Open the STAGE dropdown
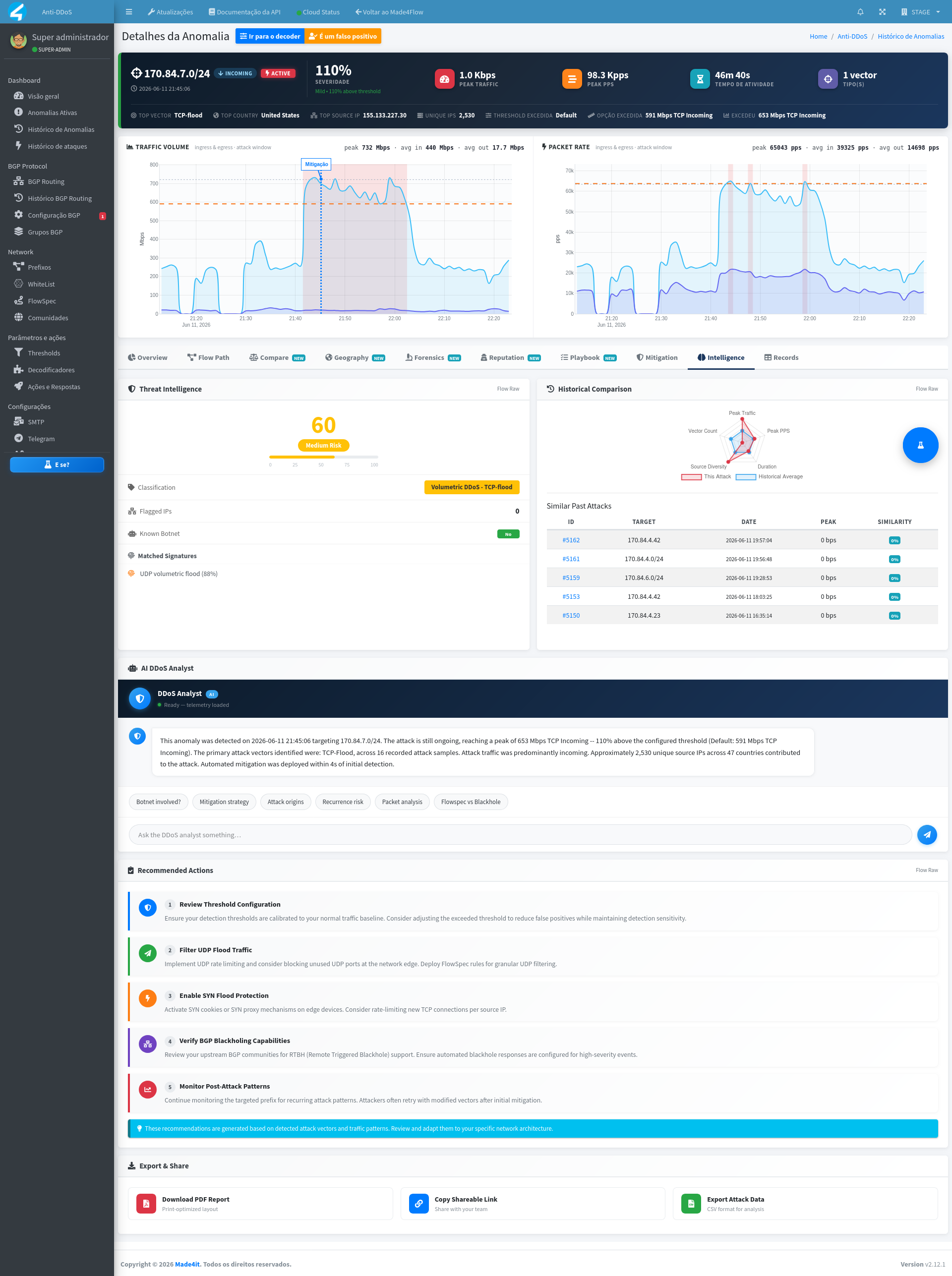The height and width of the screenshot is (1276, 952). (921, 11)
